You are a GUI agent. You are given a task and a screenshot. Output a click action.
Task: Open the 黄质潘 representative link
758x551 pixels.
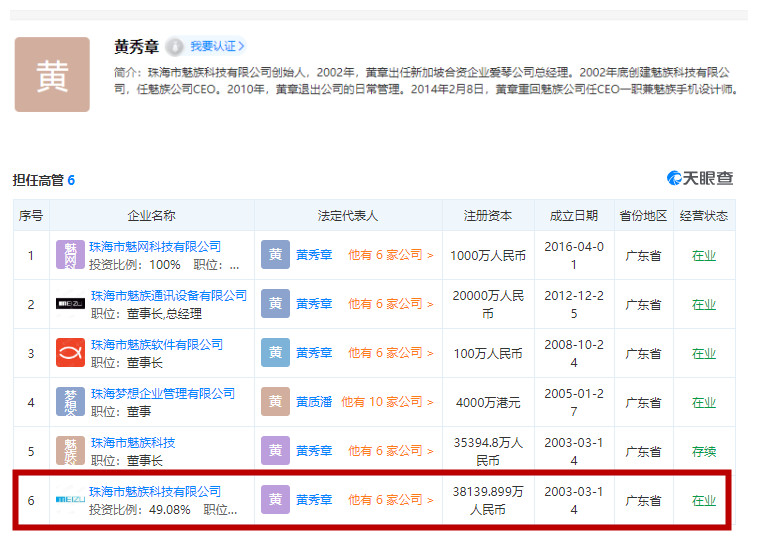pyautogui.click(x=314, y=402)
